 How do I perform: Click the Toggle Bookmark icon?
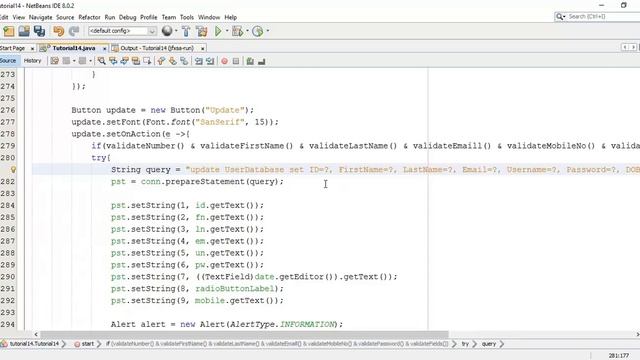tap(184, 61)
